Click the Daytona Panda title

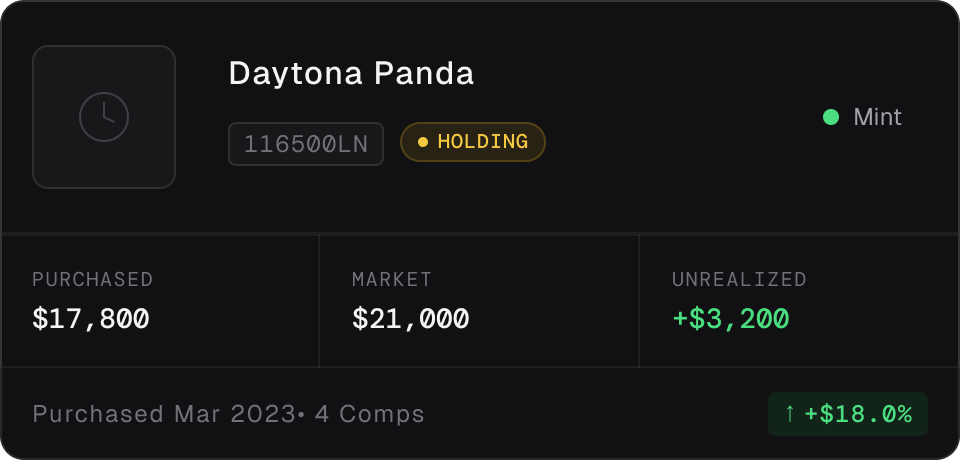(351, 74)
